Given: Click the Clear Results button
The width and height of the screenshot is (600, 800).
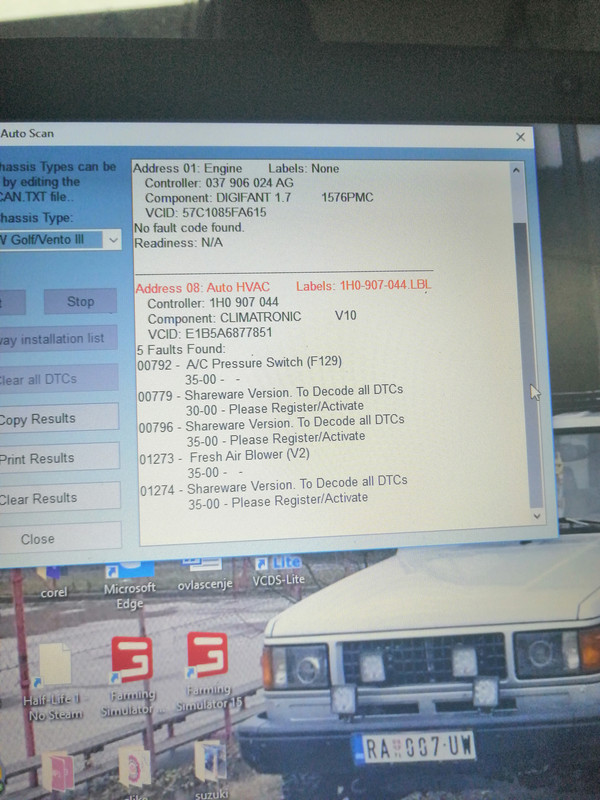Looking at the screenshot, I should [60, 497].
